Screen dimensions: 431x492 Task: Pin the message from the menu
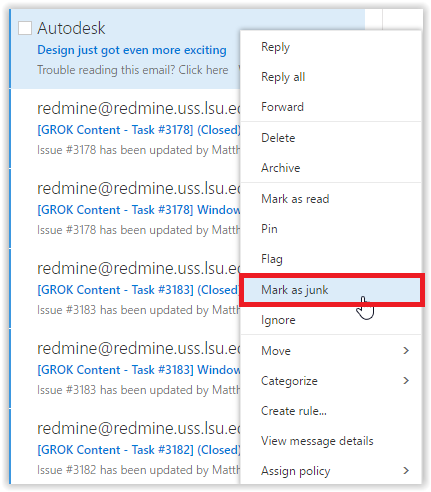tap(269, 229)
